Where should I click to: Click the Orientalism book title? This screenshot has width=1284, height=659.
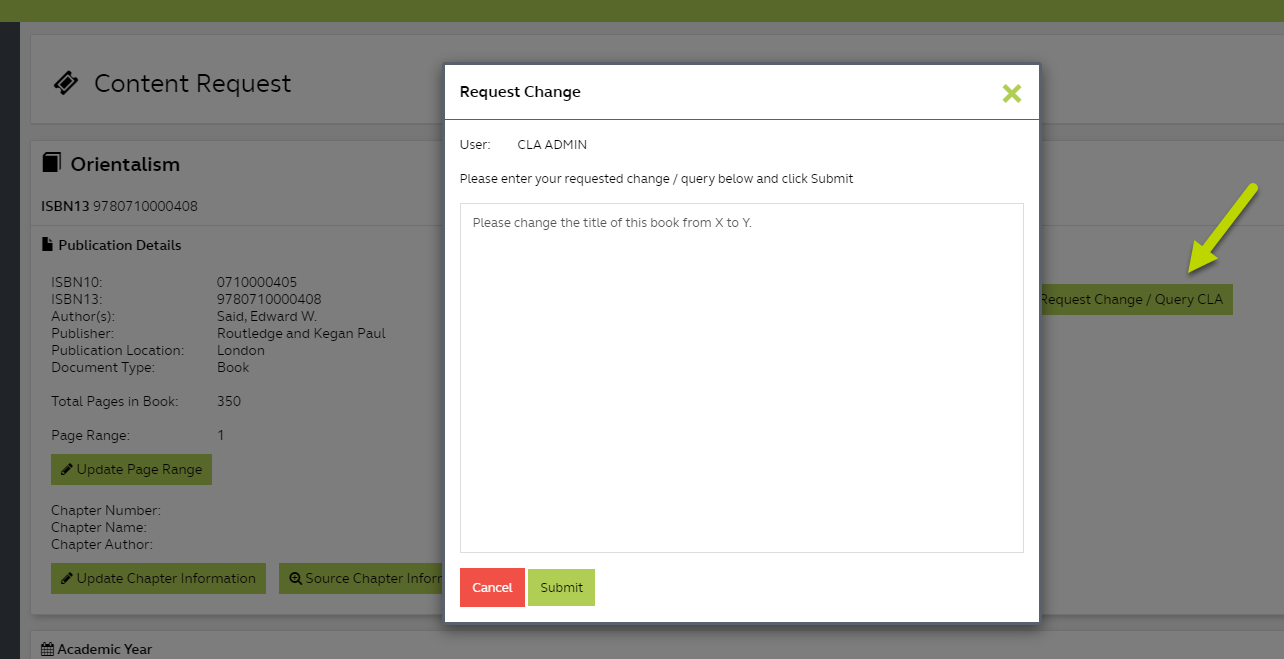125,164
